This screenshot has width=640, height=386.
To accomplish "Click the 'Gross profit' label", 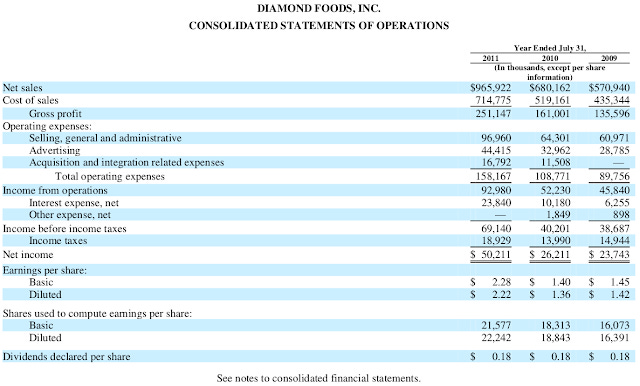I will pyautogui.click(x=55, y=113).
